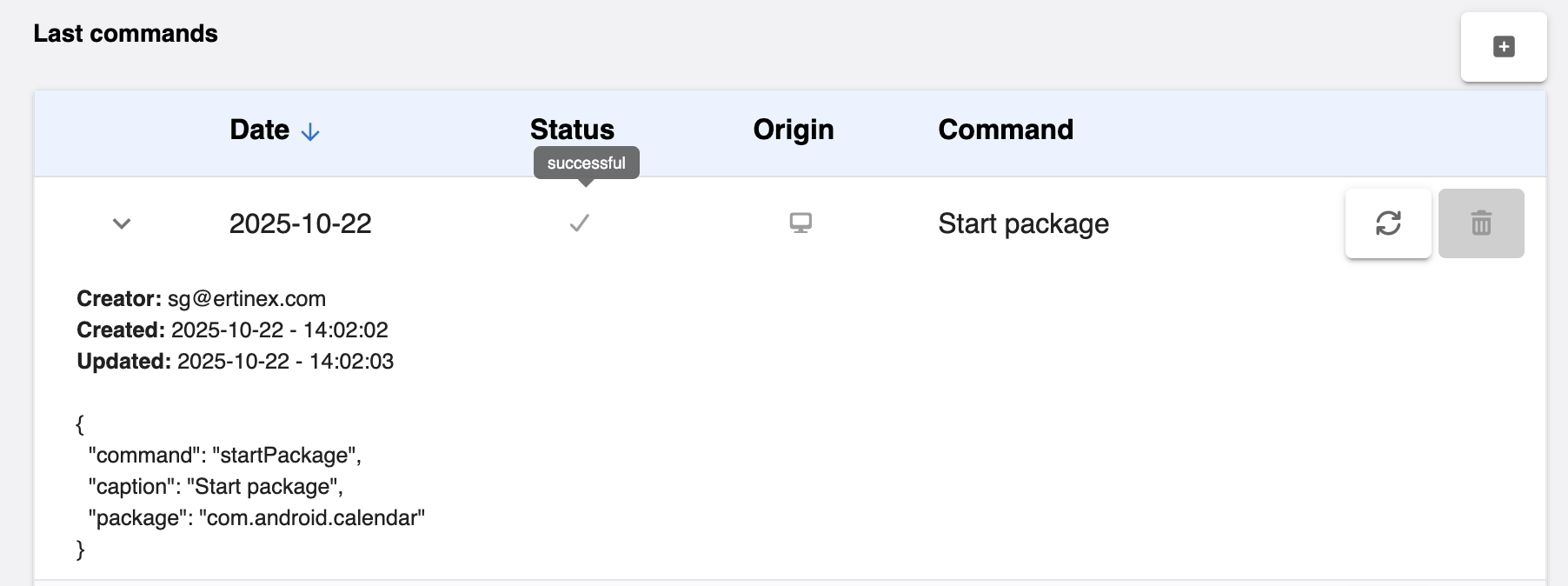
Task: Sort the table by Date column header
Action: pyautogui.click(x=259, y=130)
